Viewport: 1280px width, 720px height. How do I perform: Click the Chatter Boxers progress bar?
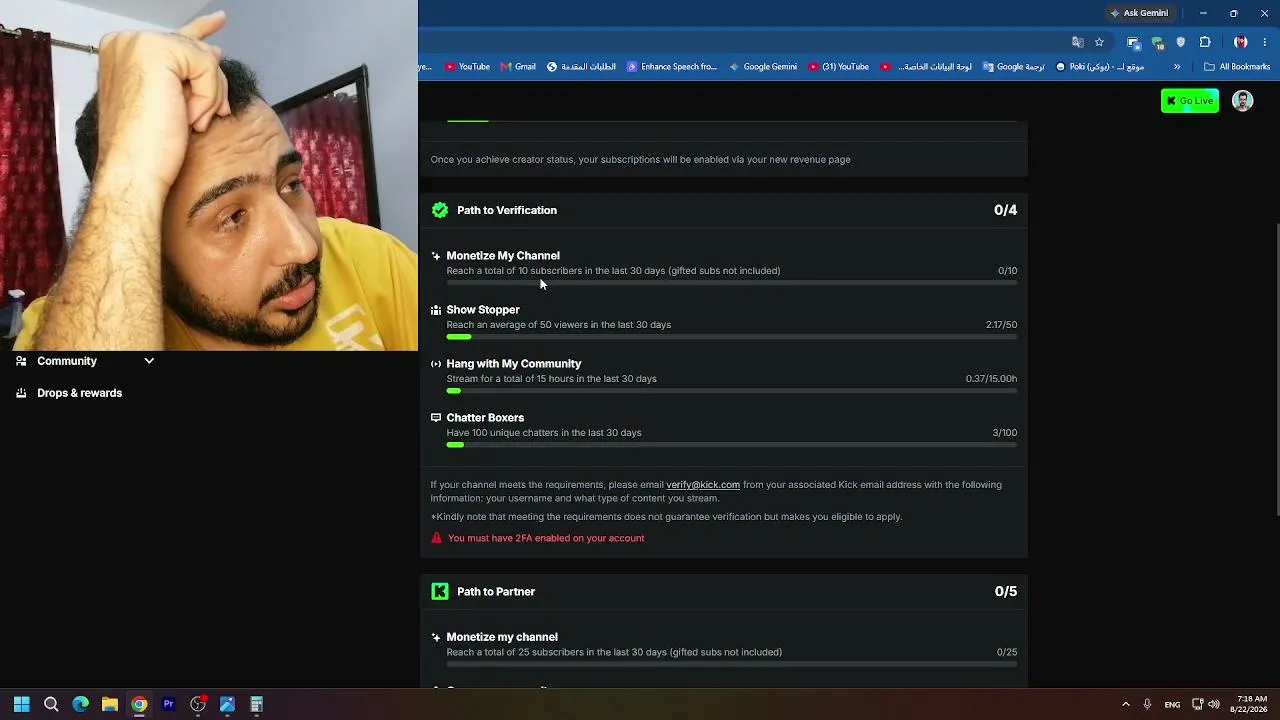732,445
